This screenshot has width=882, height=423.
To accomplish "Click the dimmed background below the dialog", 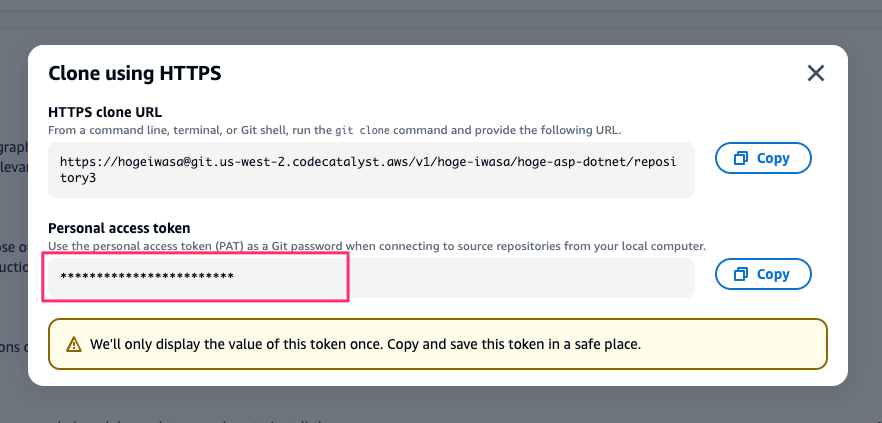I will [x=440, y=405].
